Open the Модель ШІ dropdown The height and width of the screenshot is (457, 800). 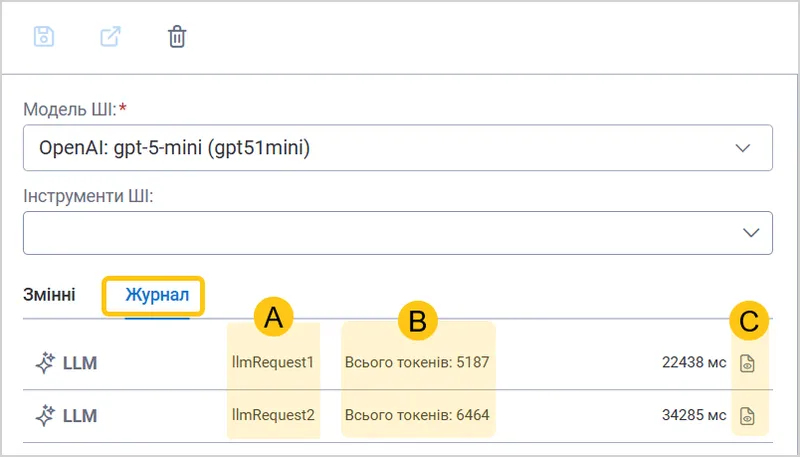coord(397,148)
